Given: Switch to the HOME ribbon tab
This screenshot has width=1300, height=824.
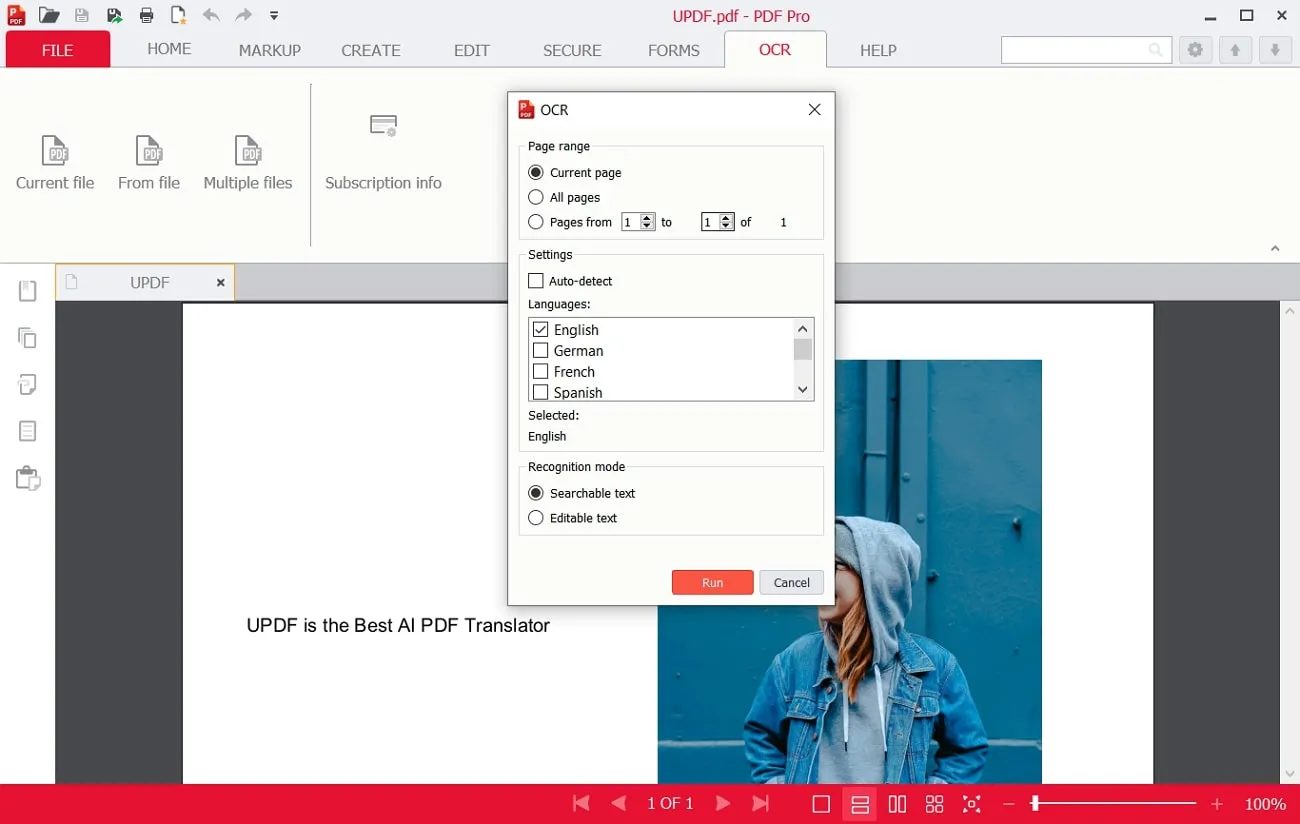Looking at the screenshot, I should point(169,49).
